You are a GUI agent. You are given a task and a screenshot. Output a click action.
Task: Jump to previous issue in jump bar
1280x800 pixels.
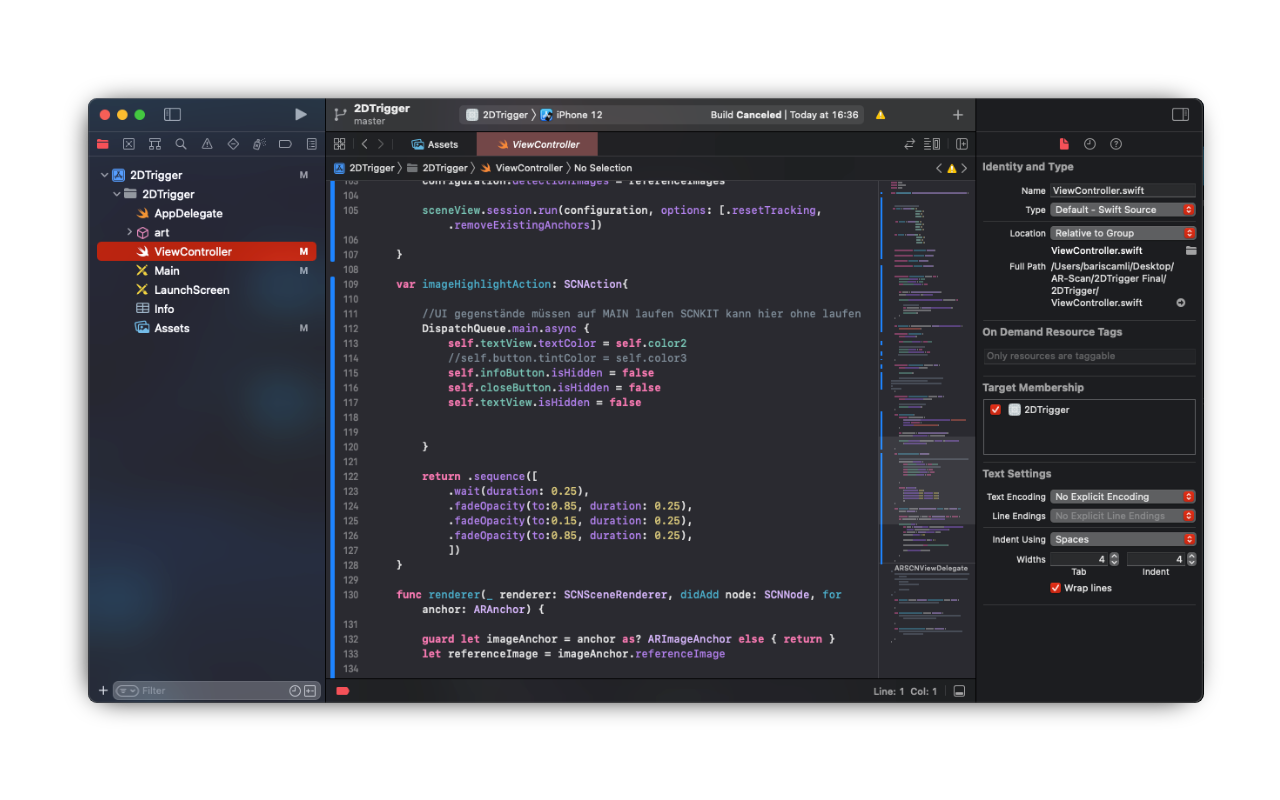coord(939,168)
